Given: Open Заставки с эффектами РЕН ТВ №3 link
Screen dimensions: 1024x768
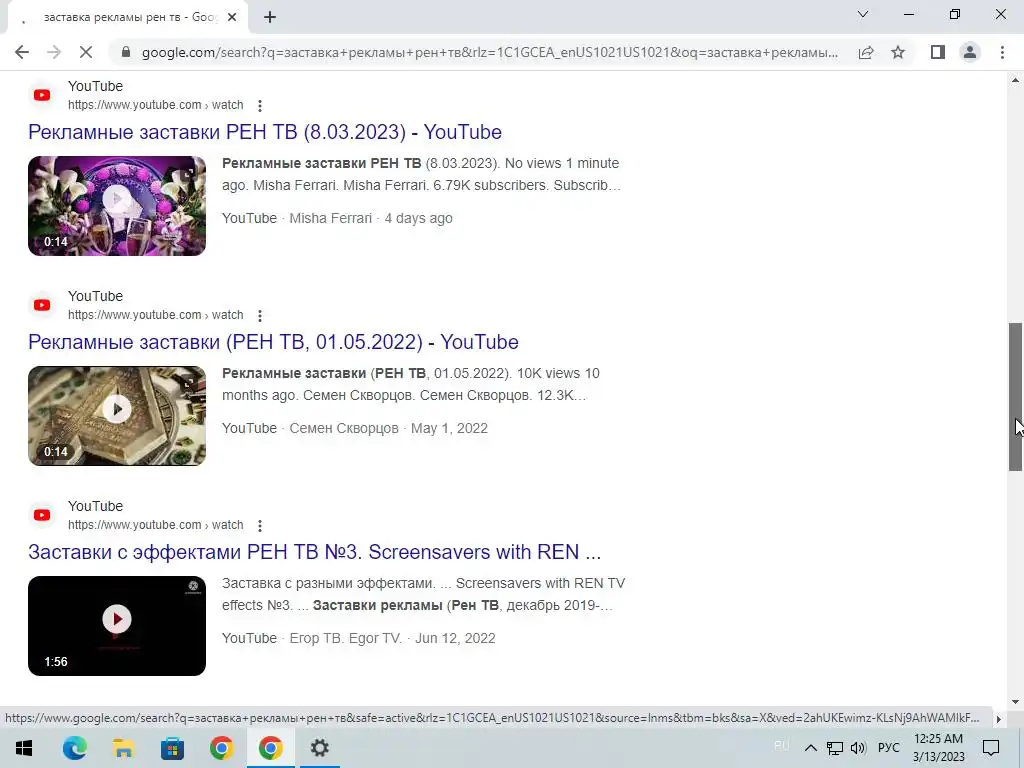Looking at the screenshot, I should pyautogui.click(x=314, y=552).
